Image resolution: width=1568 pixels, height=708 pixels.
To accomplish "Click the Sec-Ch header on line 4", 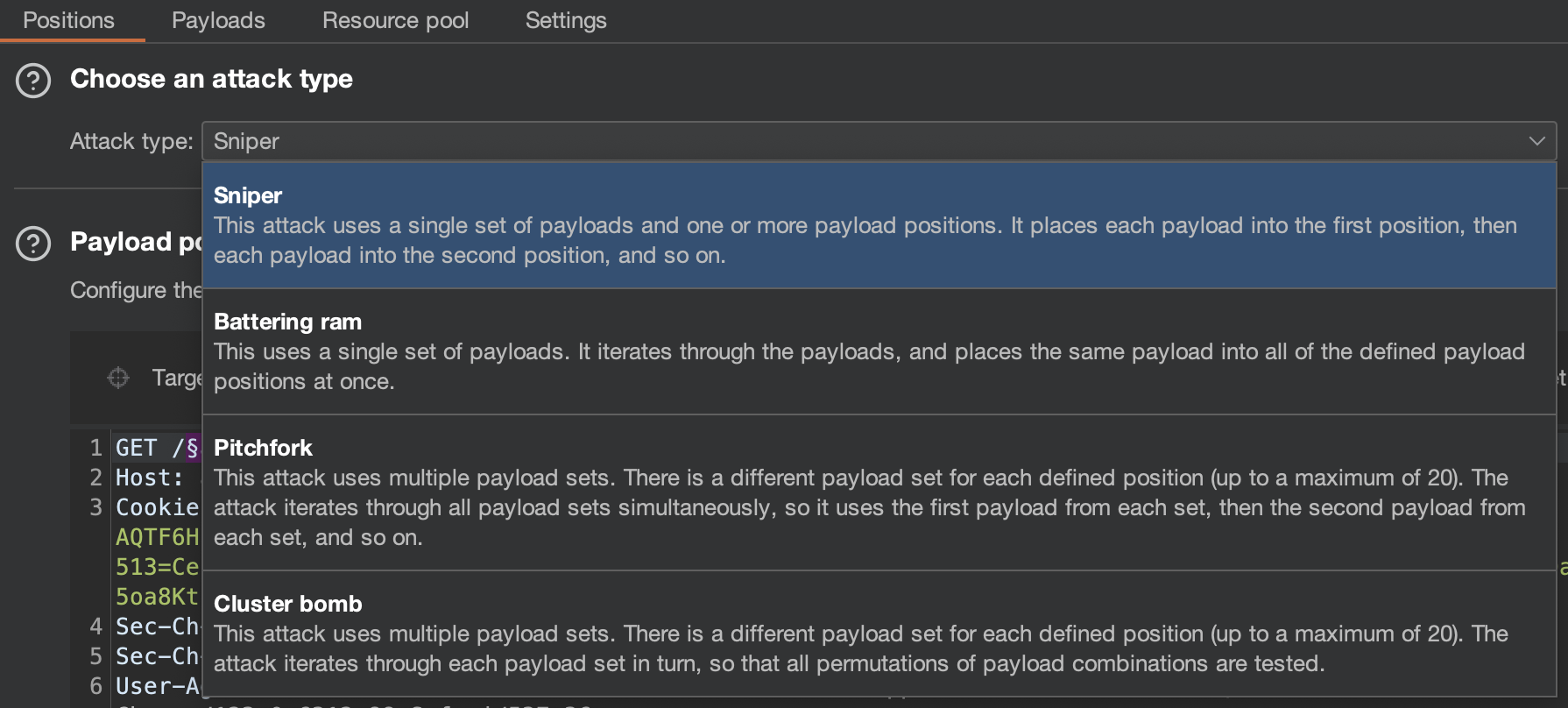I will tap(157, 627).
